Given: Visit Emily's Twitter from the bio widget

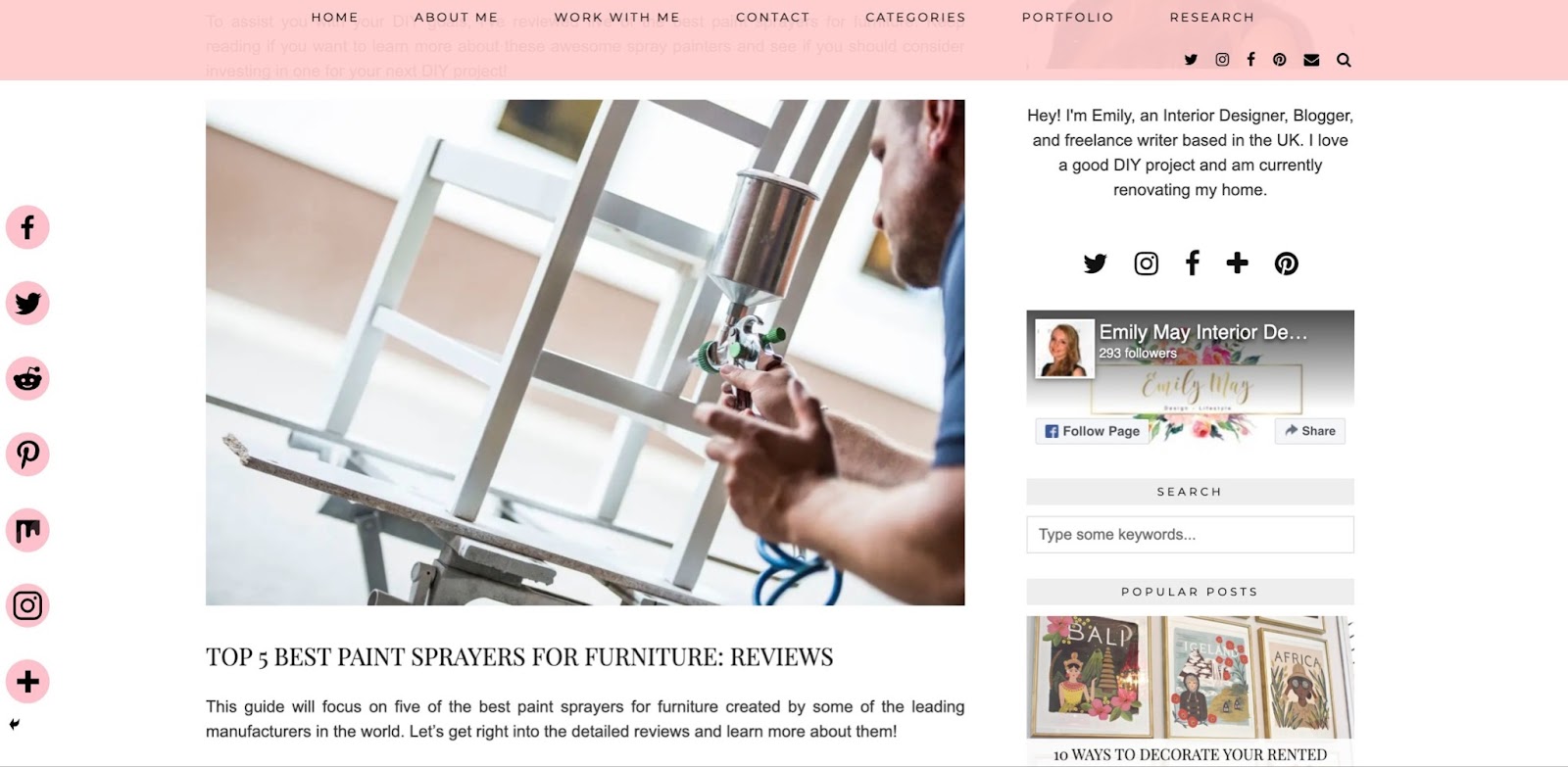Looking at the screenshot, I should coord(1095,264).
